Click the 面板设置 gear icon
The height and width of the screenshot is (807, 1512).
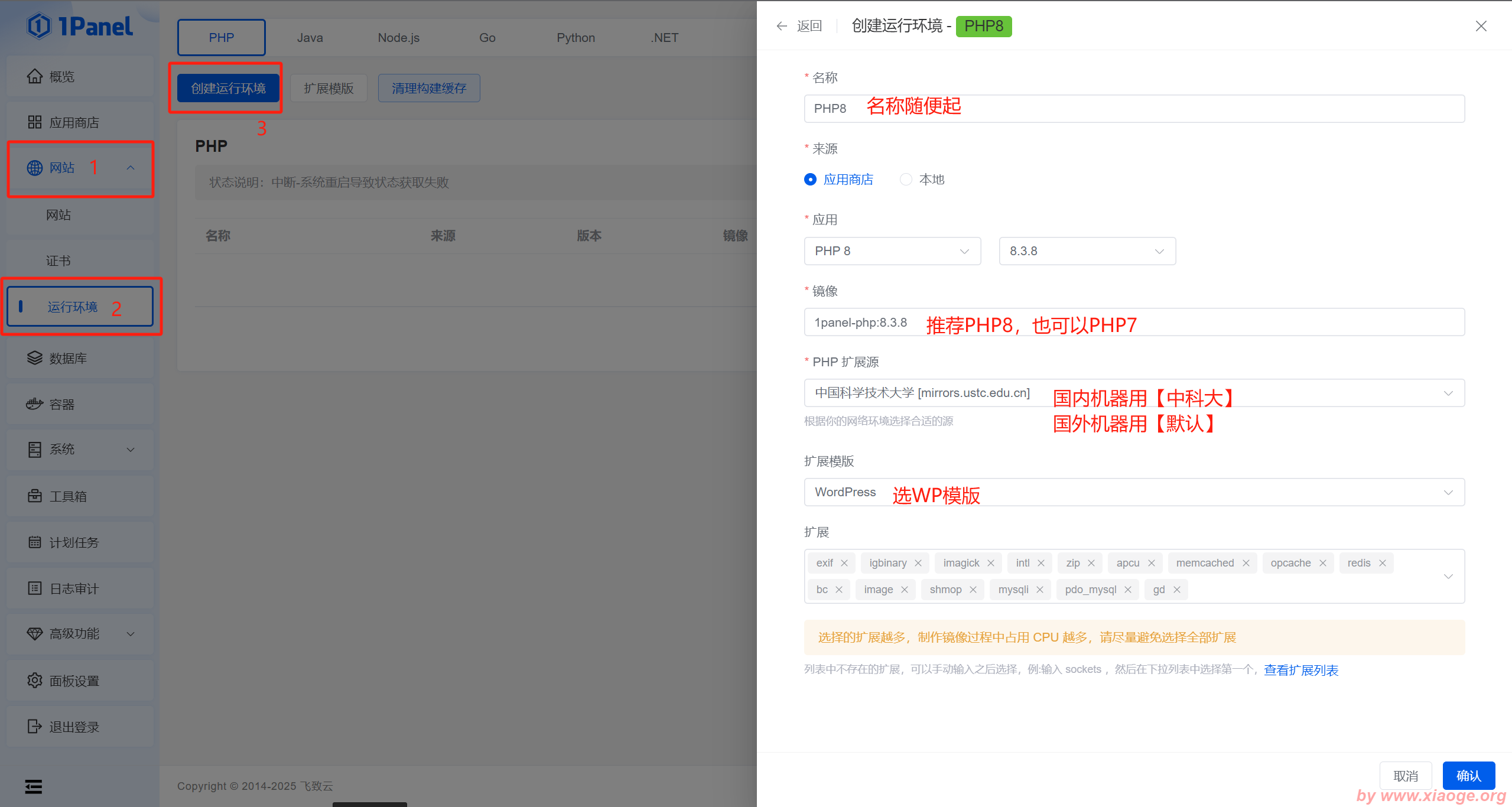point(35,681)
